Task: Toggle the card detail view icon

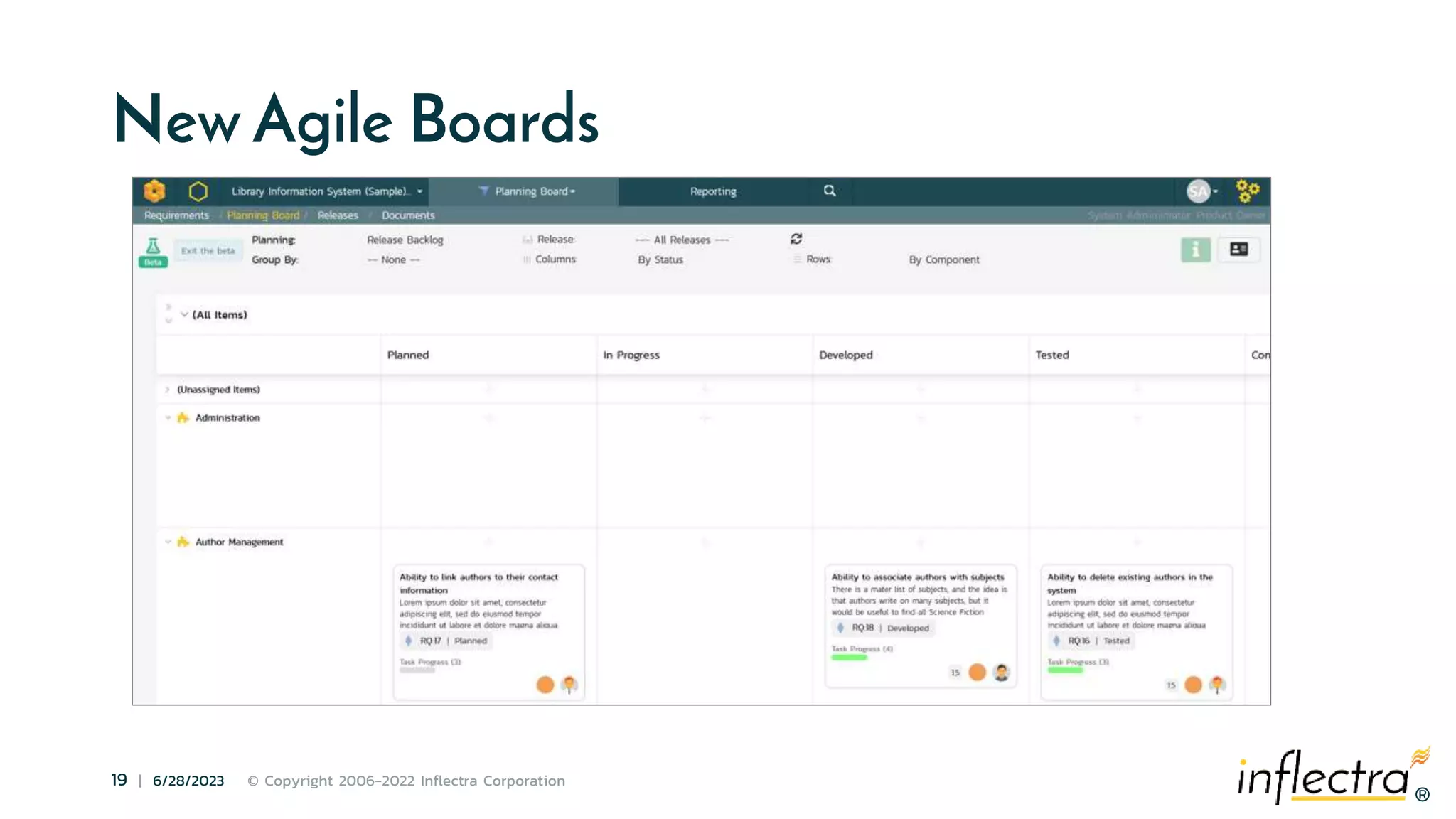Action: (x=1239, y=250)
